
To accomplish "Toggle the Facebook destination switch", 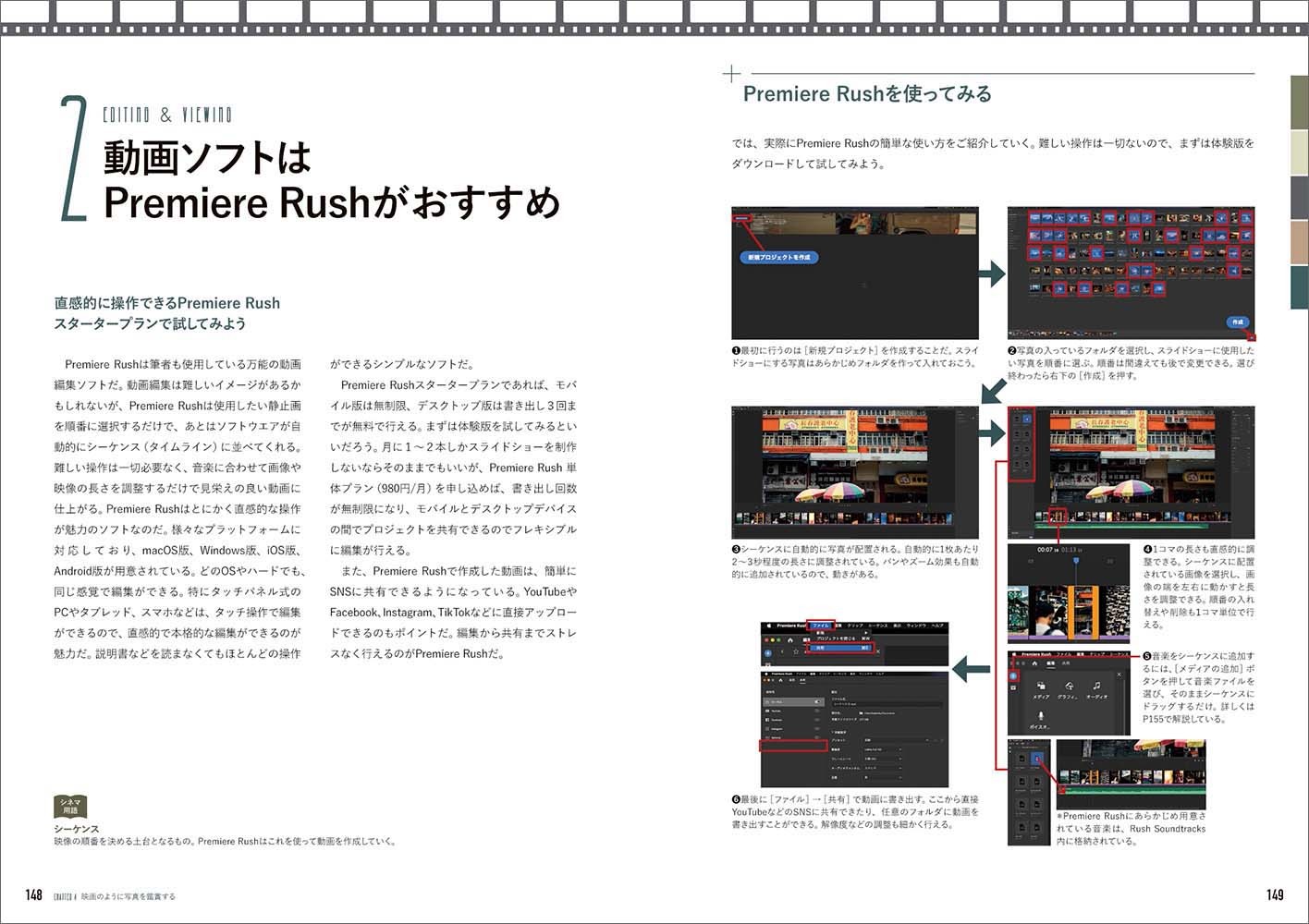I will [817, 719].
